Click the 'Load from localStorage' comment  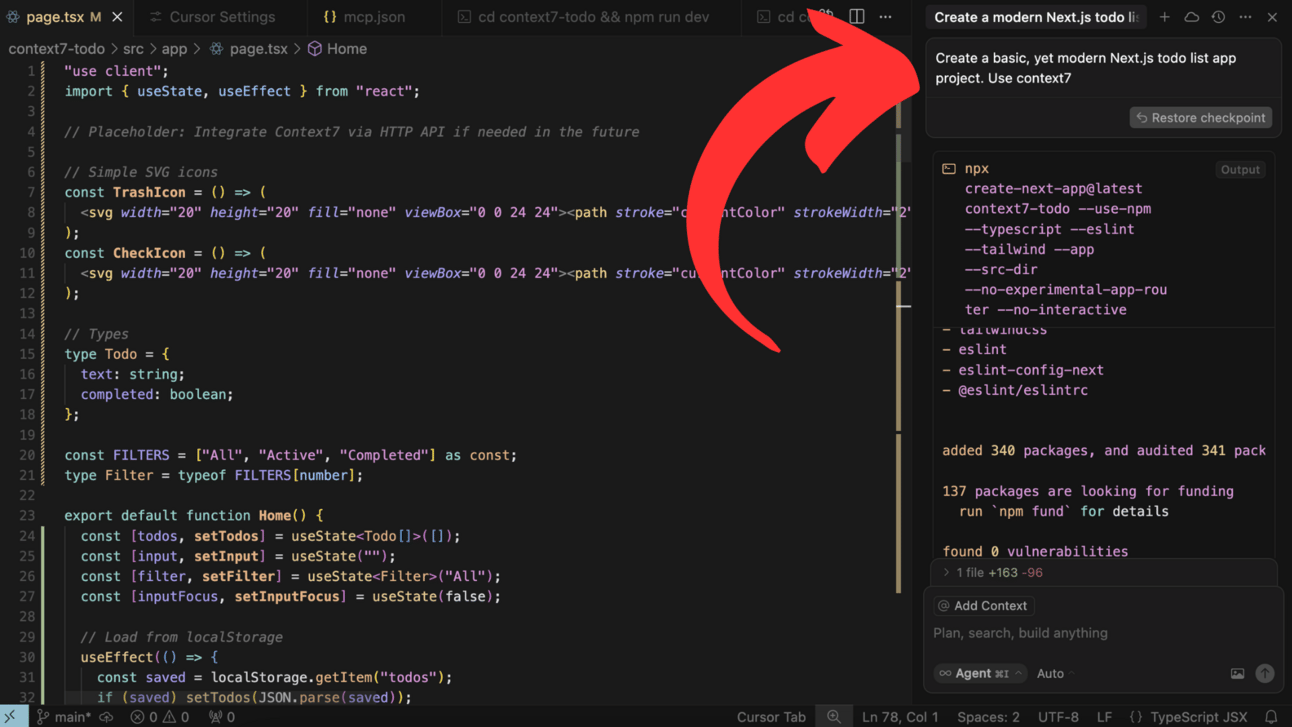coord(181,637)
